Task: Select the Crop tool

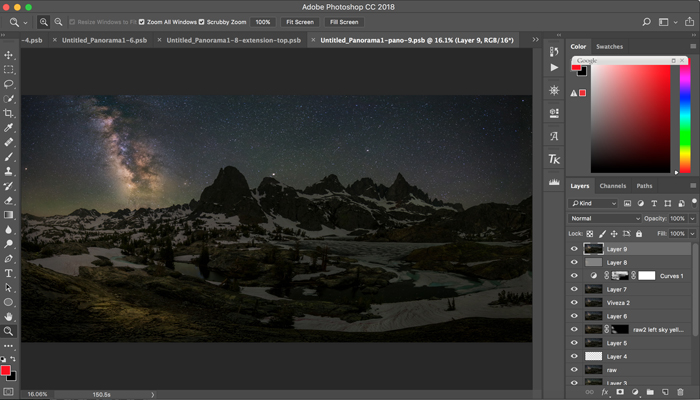Action: (x=9, y=114)
